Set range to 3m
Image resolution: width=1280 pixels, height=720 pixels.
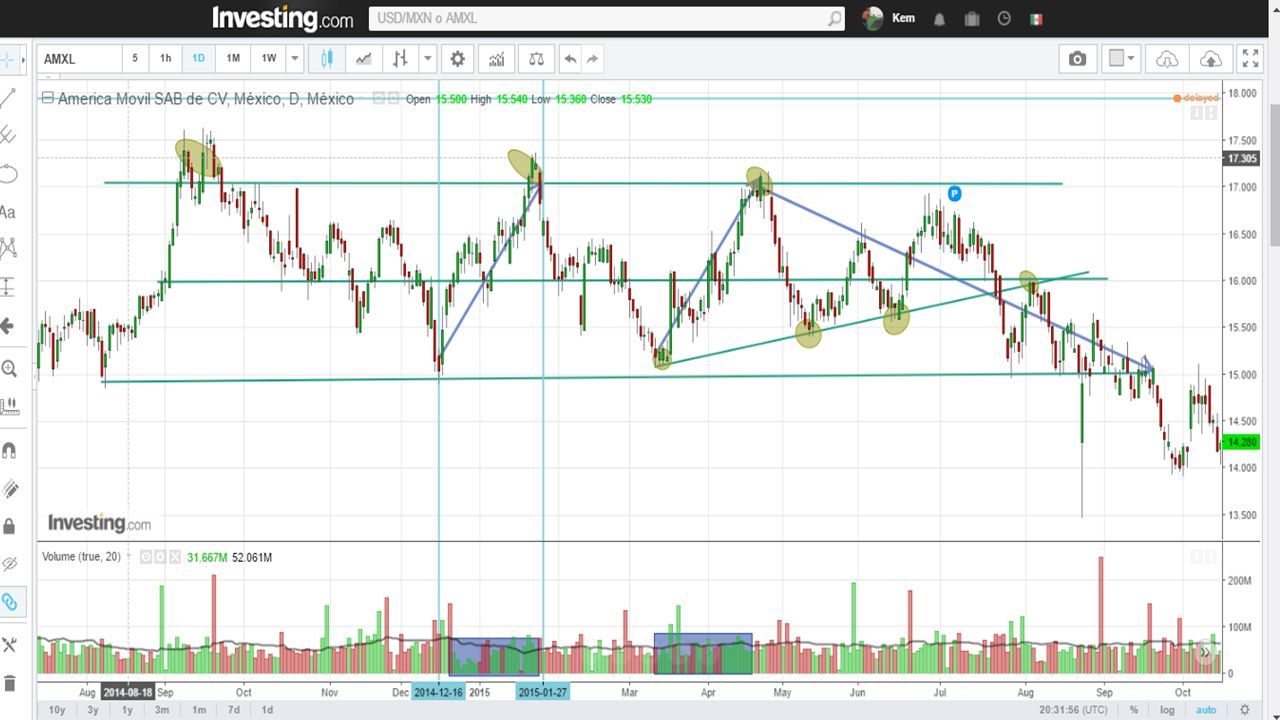point(162,710)
